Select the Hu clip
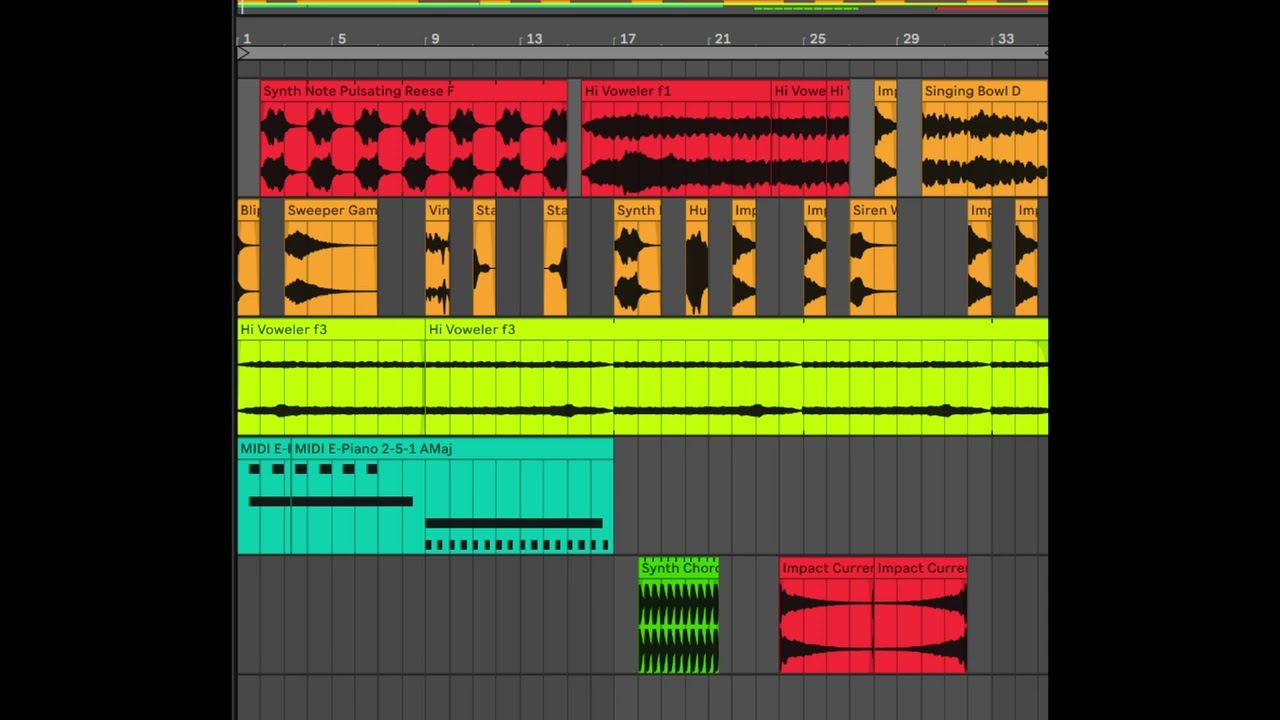1280x720 pixels. pyautogui.click(x=697, y=258)
